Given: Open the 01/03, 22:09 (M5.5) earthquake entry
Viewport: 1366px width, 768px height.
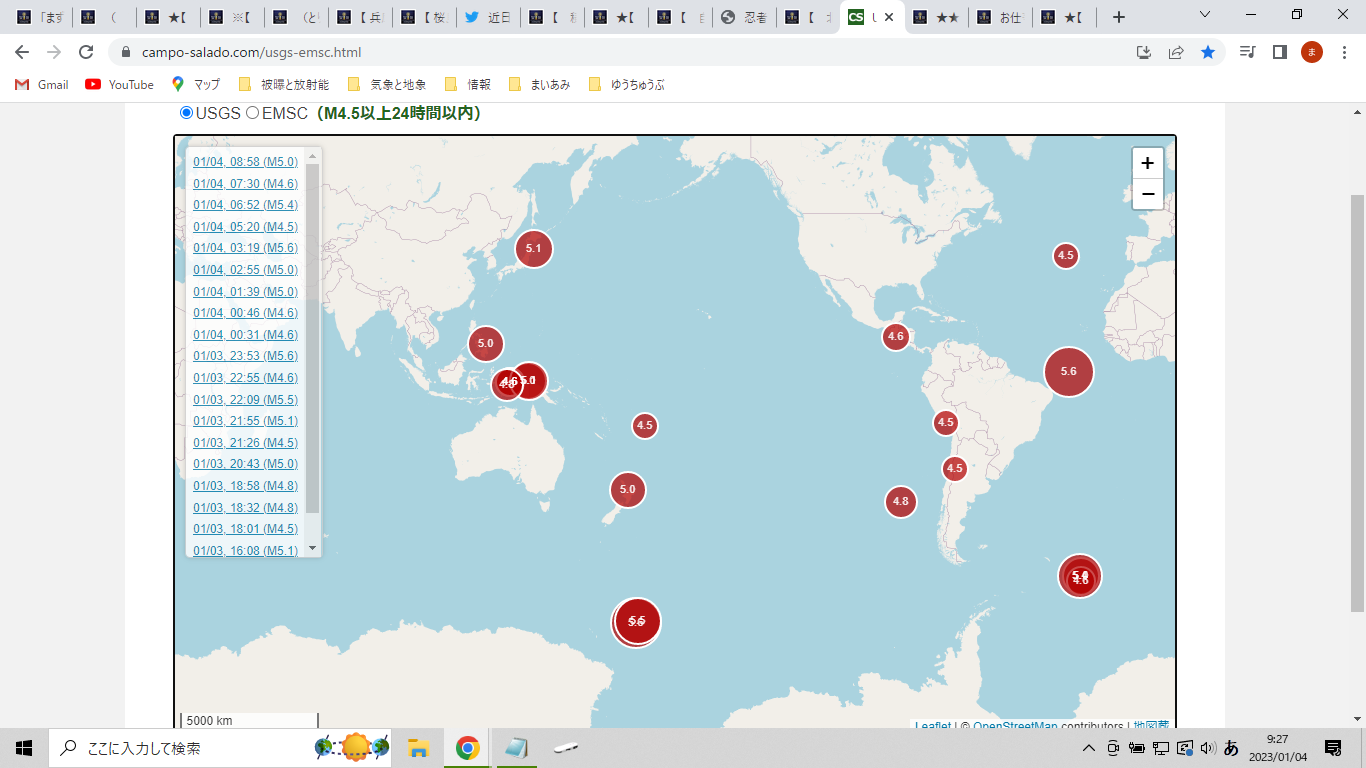Looking at the screenshot, I should (245, 400).
